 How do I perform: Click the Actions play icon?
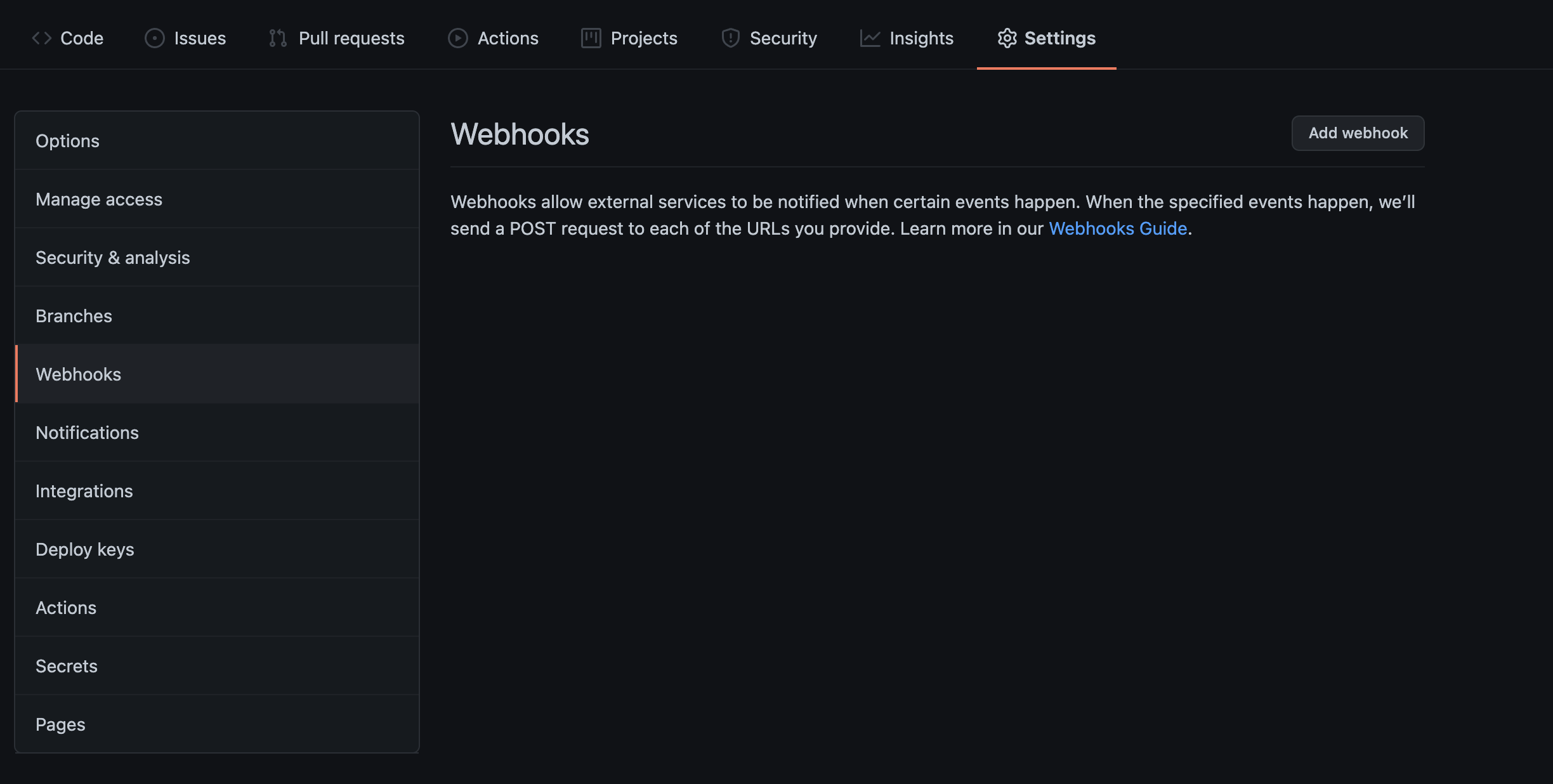(x=457, y=38)
